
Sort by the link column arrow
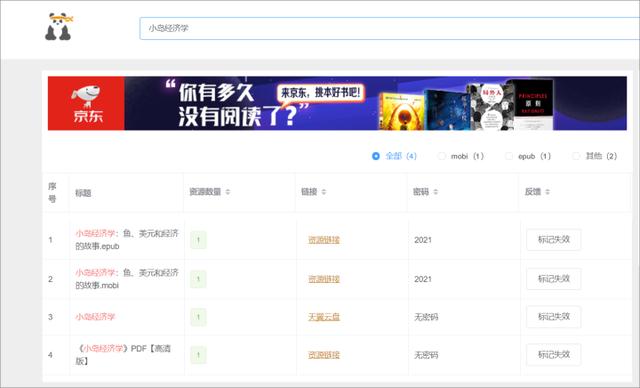[x=324, y=192]
